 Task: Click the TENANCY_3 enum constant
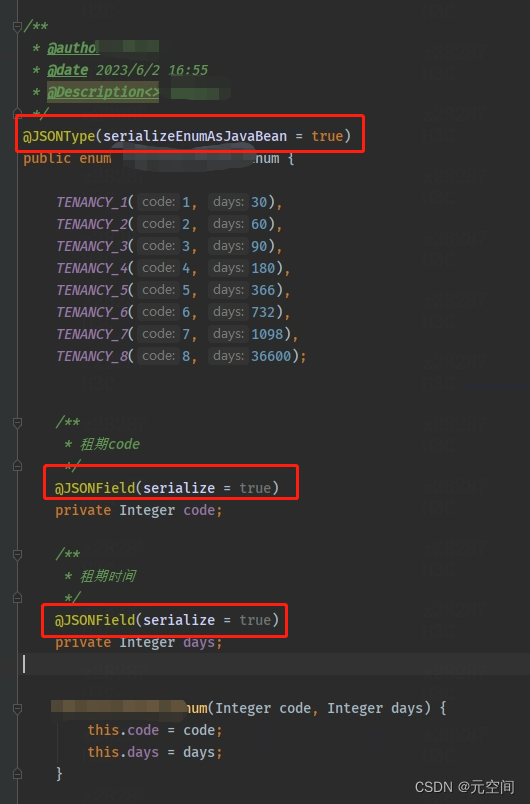[92, 247]
